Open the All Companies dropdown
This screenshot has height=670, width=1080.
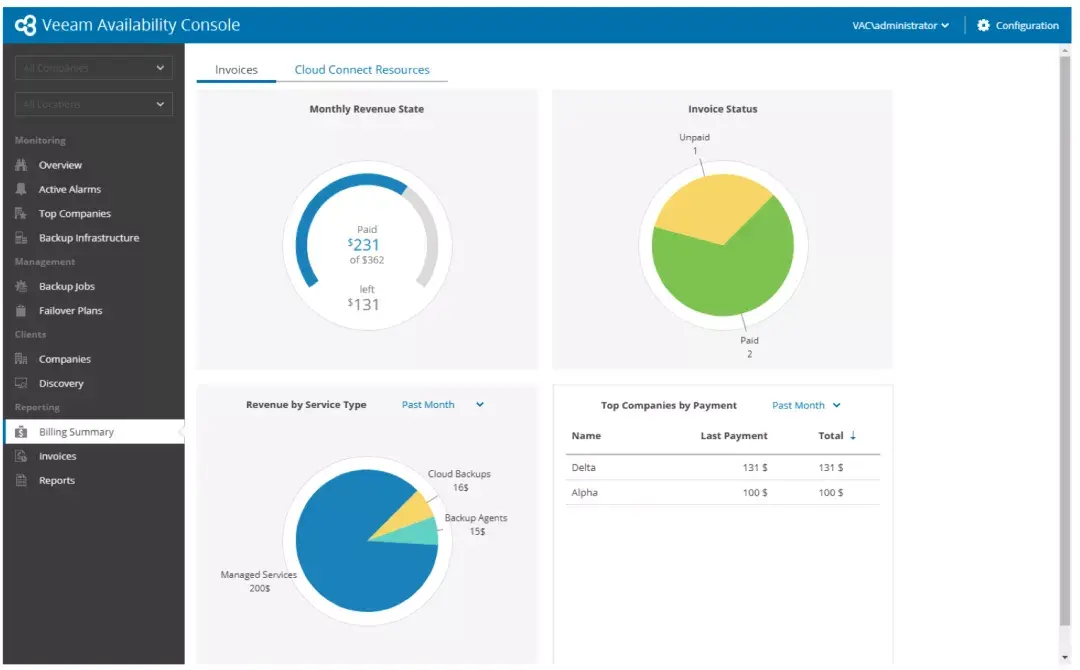tap(94, 67)
